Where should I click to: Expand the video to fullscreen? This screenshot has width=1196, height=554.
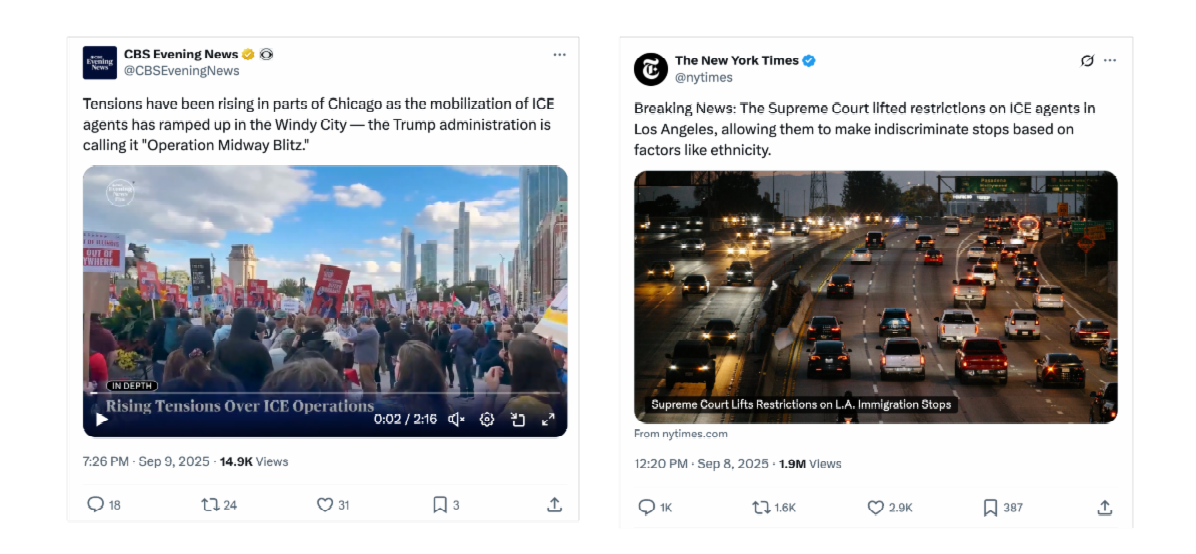tap(548, 419)
